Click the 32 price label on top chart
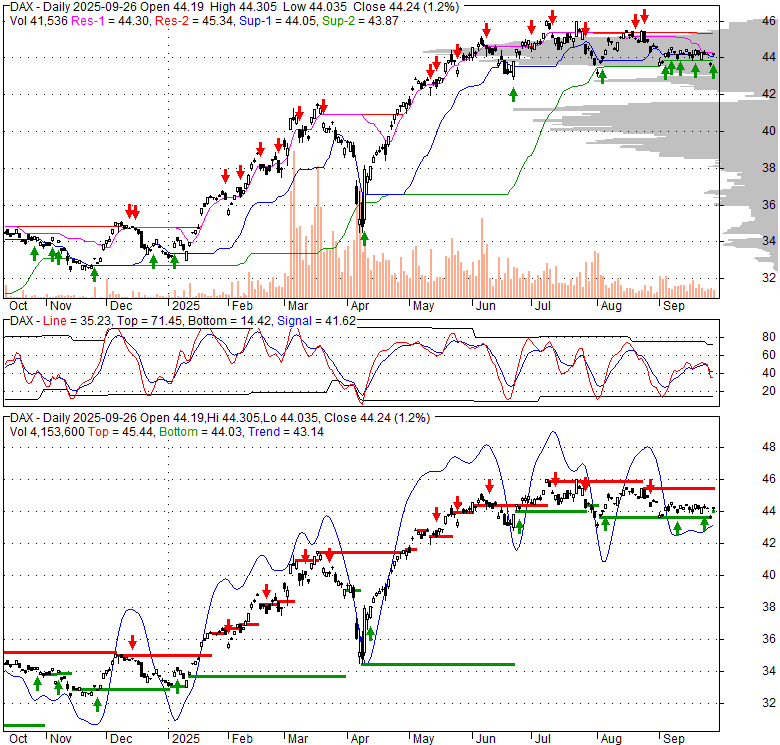Viewport: 780px width, 745px height. [x=769, y=277]
